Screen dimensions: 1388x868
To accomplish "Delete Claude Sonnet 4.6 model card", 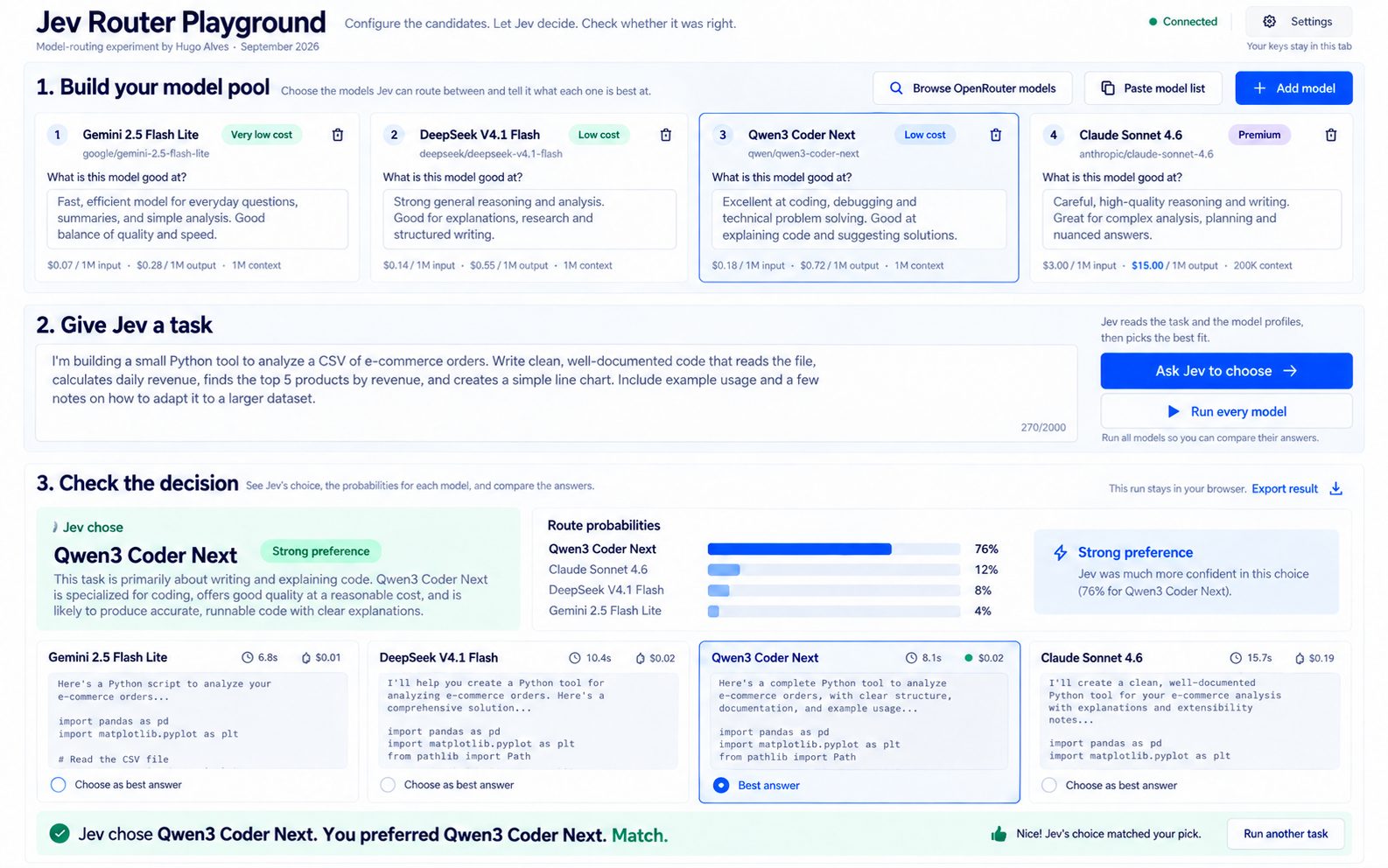I will tap(1331, 135).
